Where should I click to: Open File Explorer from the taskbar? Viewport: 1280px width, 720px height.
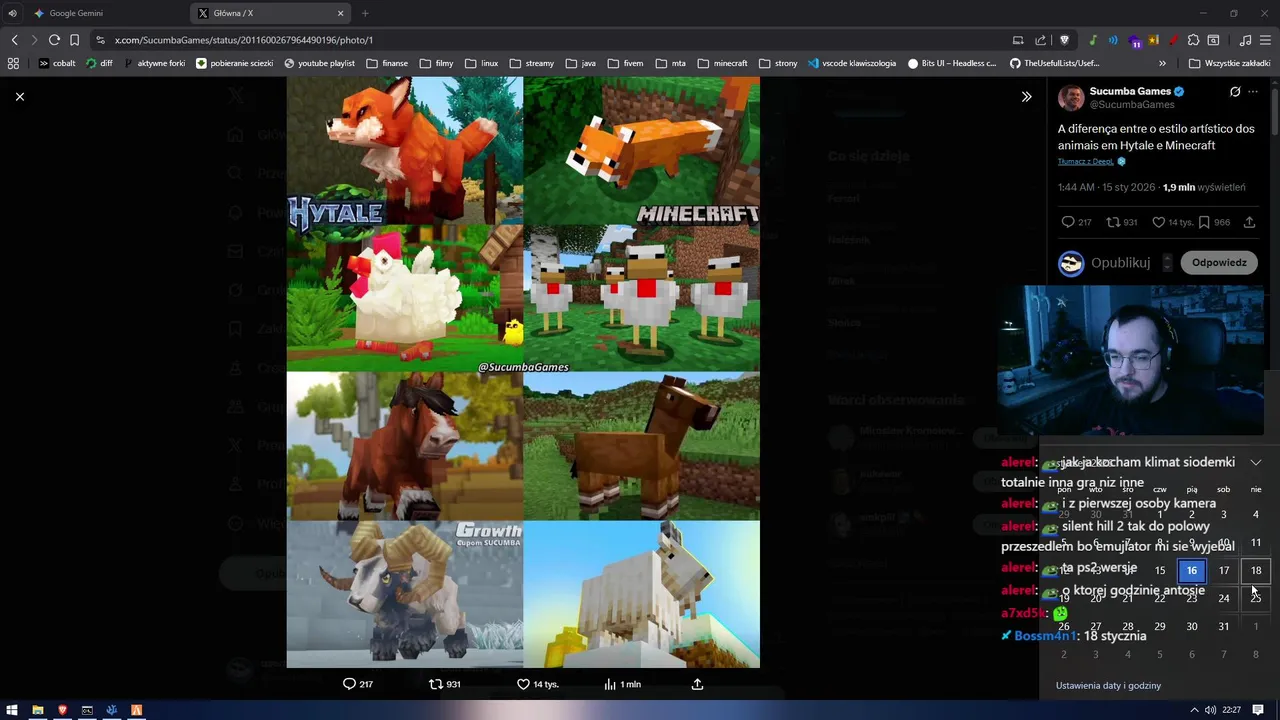point(37,710)
